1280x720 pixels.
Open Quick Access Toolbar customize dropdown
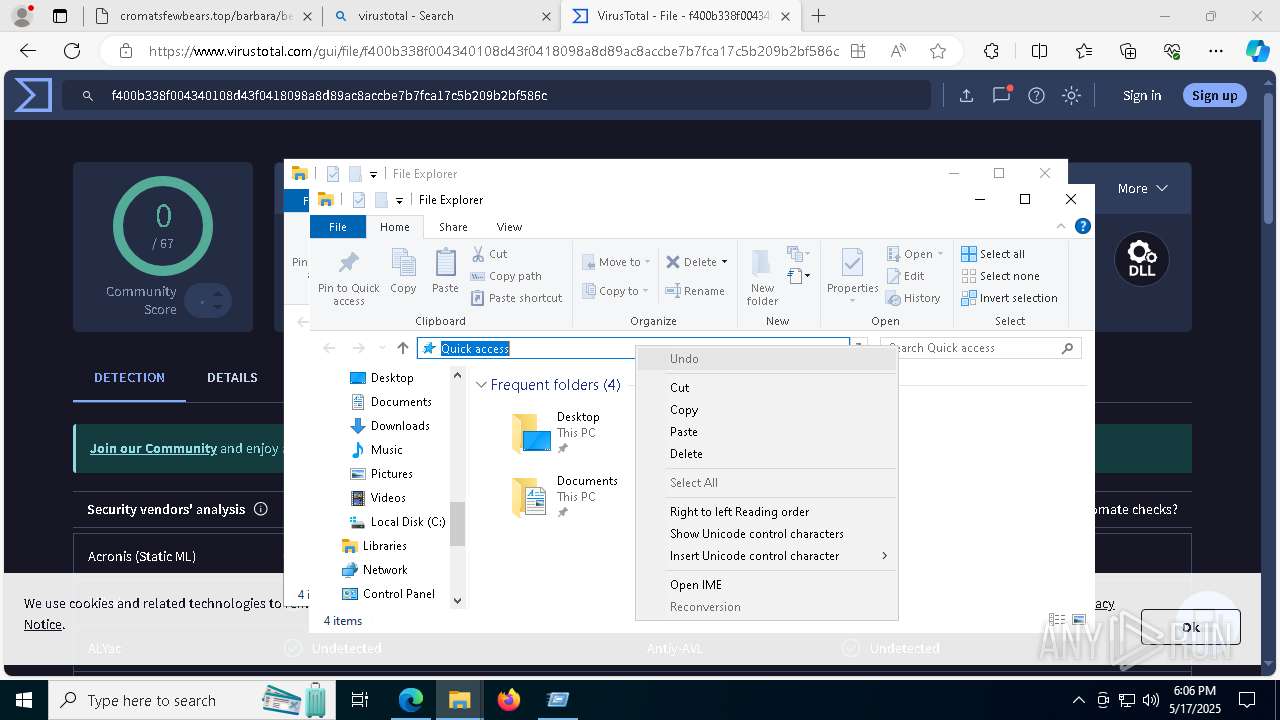[x=399, y=200]
